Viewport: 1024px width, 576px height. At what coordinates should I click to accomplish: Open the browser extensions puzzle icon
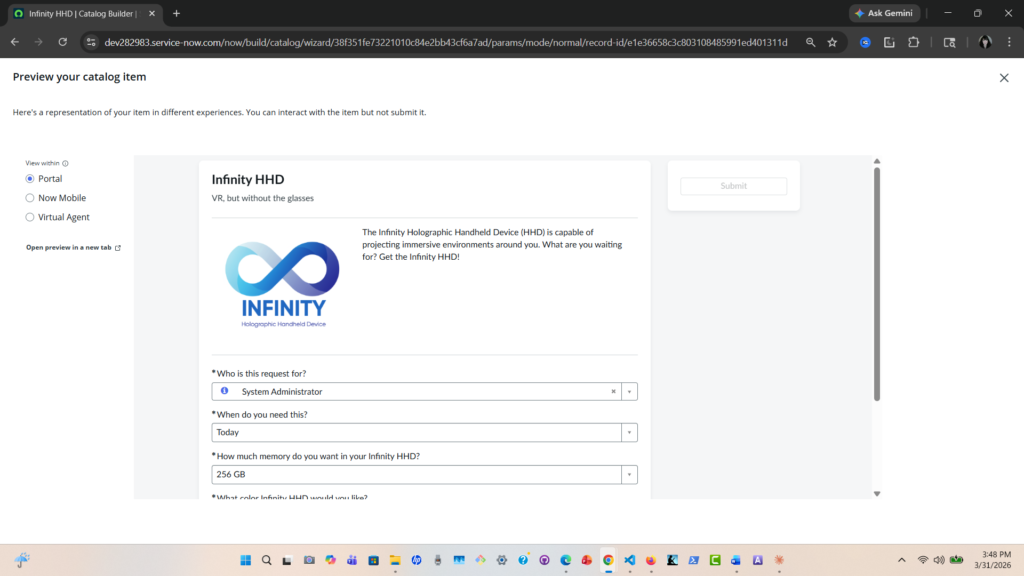(x=913, y=42)
